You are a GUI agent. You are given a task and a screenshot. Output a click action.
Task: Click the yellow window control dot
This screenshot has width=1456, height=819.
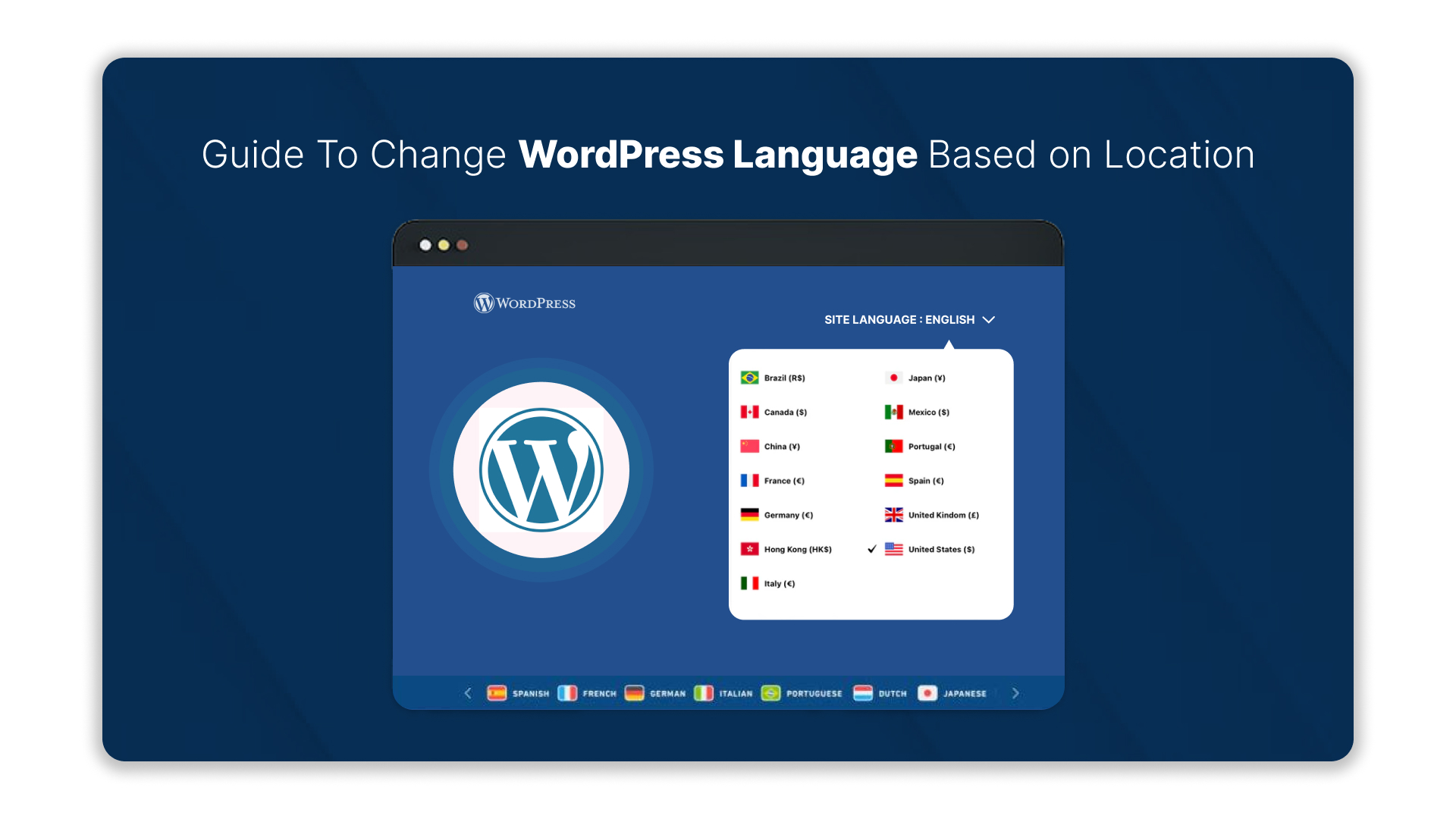click(443, 244)
